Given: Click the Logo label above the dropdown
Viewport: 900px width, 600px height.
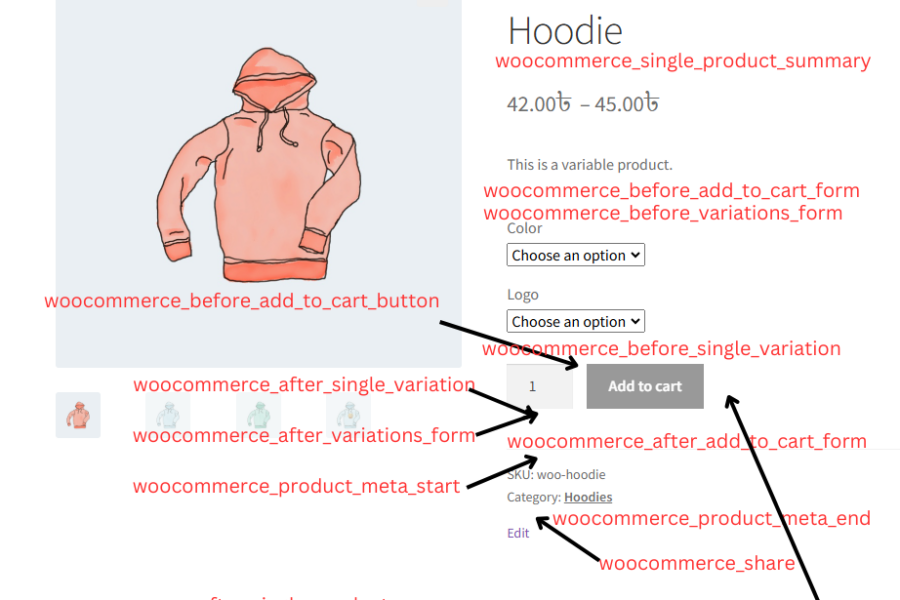Looking at the screenshot, I should point(523,295).
